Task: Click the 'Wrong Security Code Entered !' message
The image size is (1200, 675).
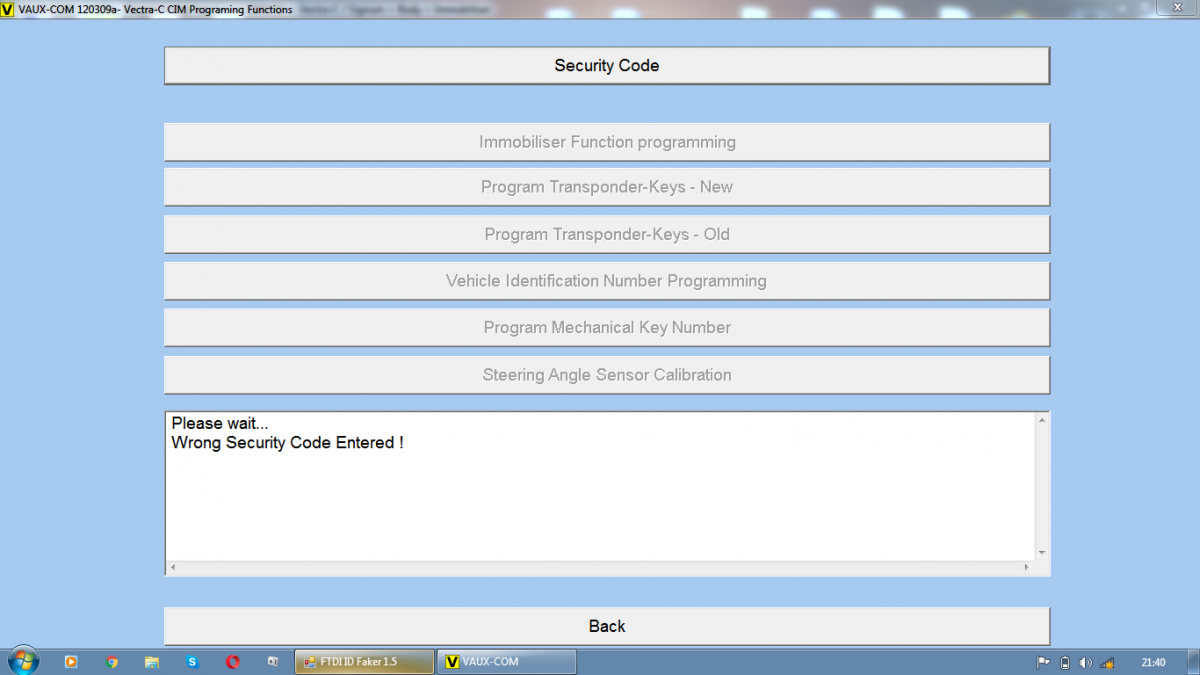Action: [x=288, y=442]
